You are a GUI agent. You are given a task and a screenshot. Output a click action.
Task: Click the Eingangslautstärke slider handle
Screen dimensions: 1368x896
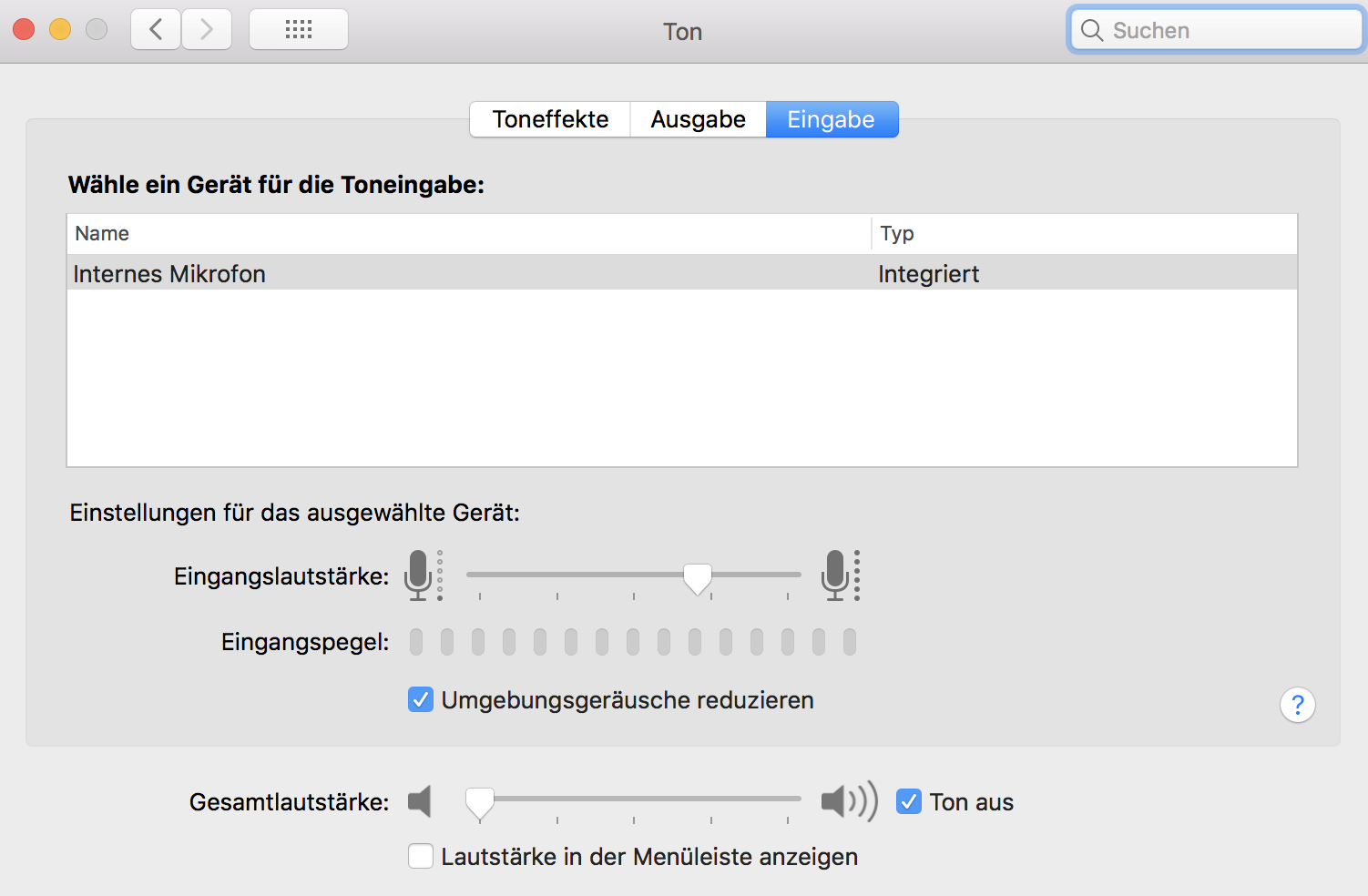[x=698, y=577]
